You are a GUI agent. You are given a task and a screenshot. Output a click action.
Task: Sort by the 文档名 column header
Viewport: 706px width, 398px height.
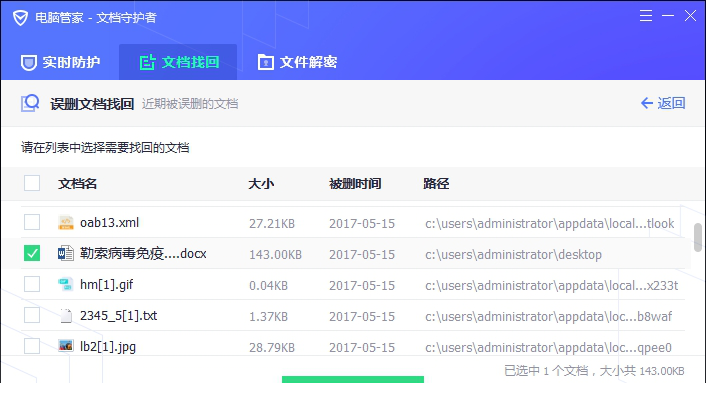(x=77, y=184)
